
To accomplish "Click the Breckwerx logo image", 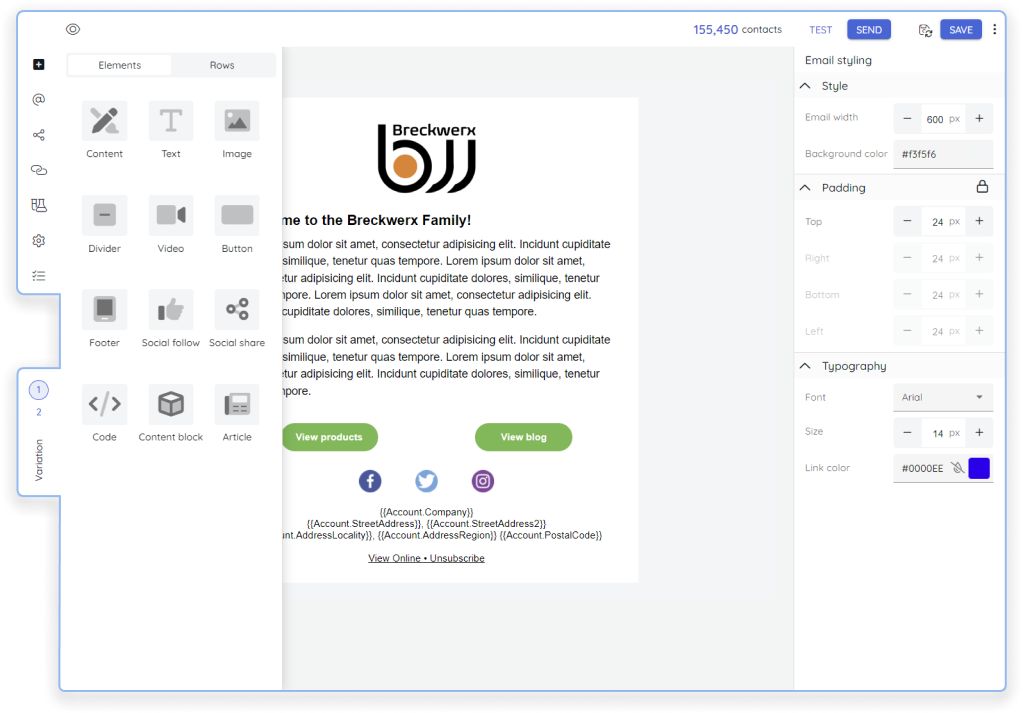I will [x=427, y=158].
